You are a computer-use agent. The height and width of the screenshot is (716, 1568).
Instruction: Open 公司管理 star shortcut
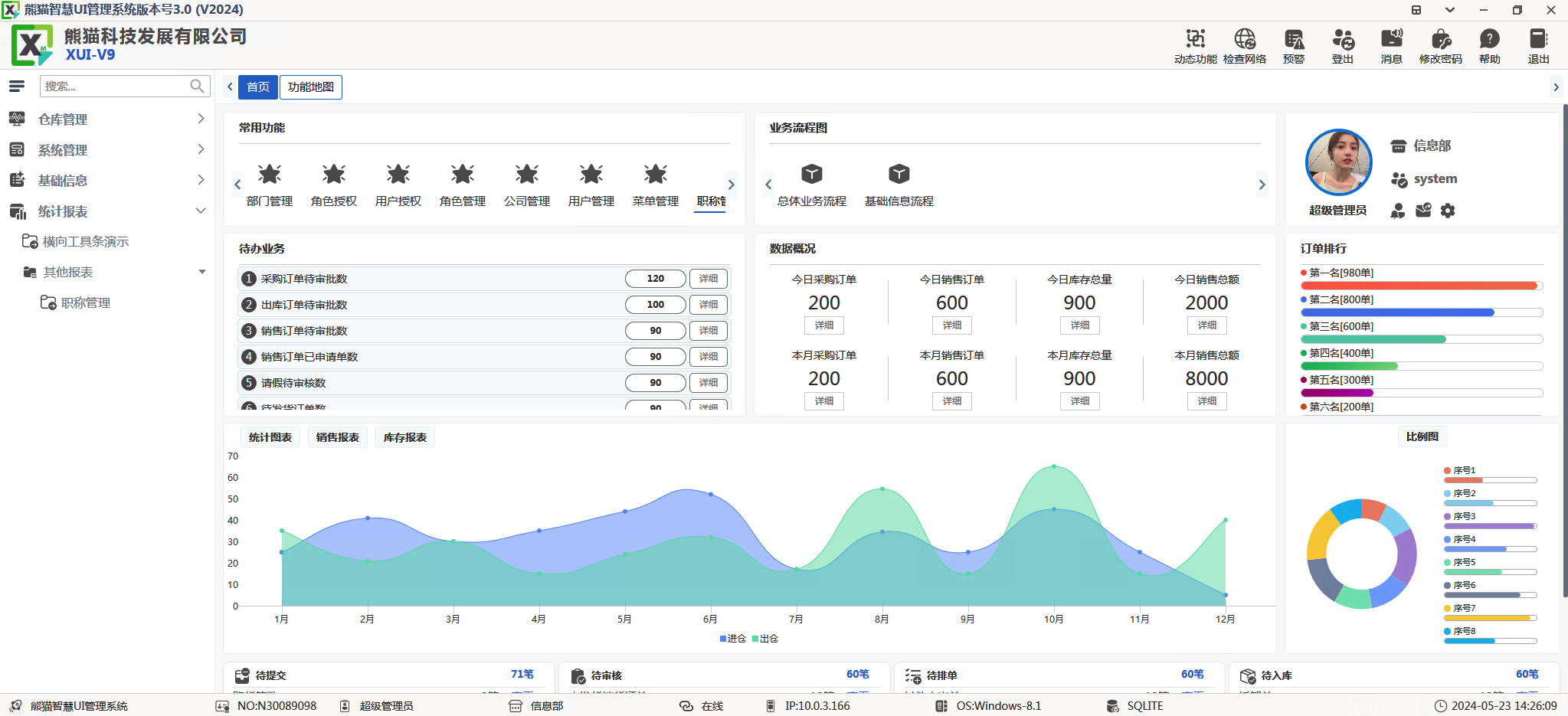click(x=527, y=175)
